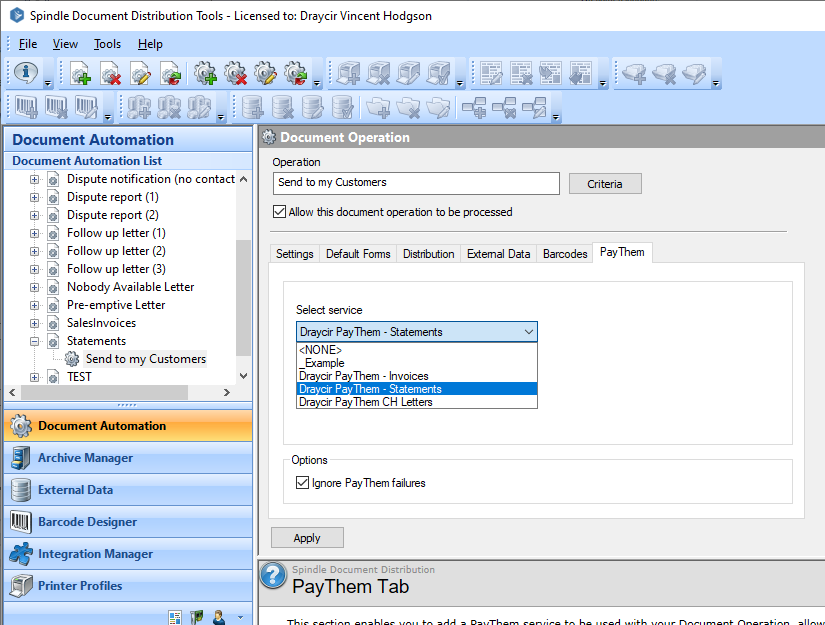Click the add tray cloud icon

[634, 74]
